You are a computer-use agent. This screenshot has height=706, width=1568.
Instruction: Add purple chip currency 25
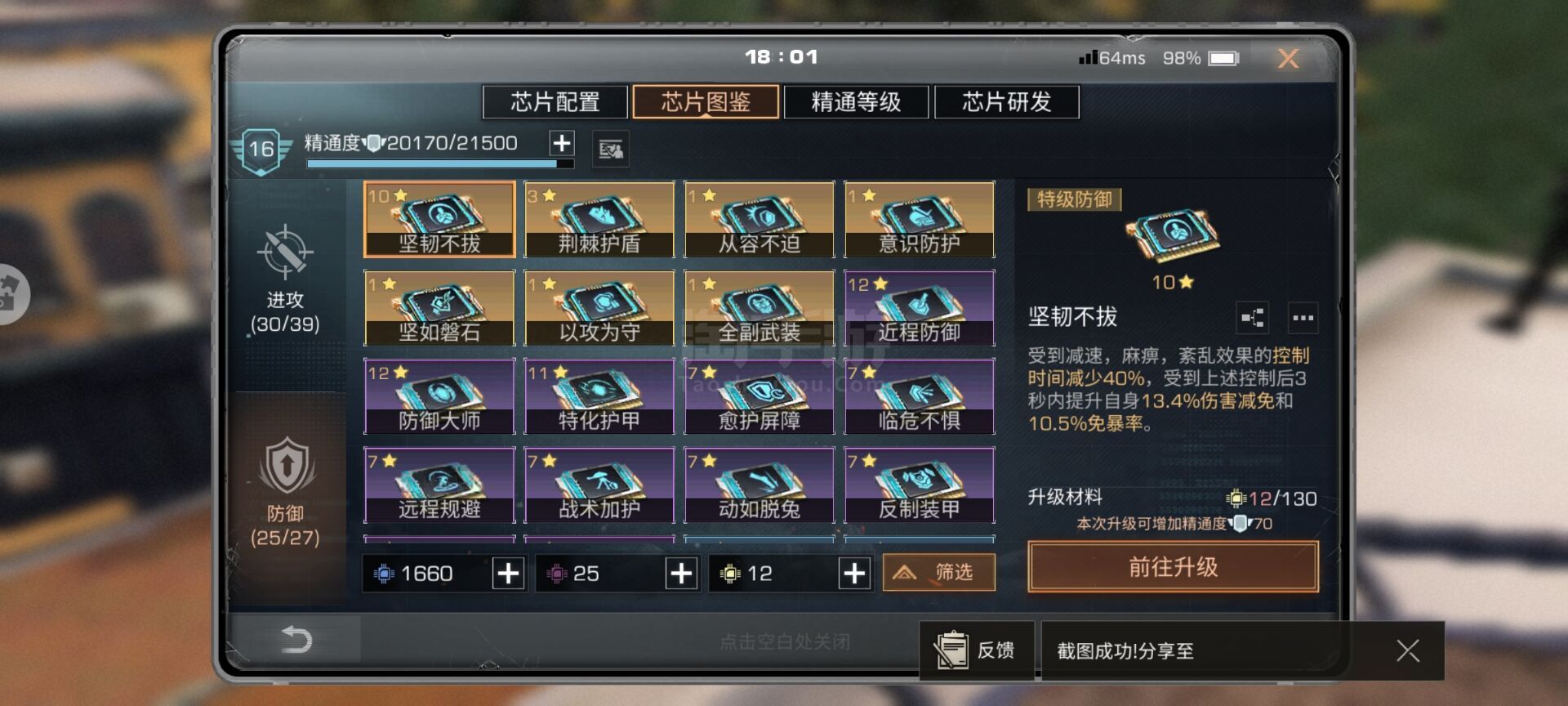(x=681, y=574)
